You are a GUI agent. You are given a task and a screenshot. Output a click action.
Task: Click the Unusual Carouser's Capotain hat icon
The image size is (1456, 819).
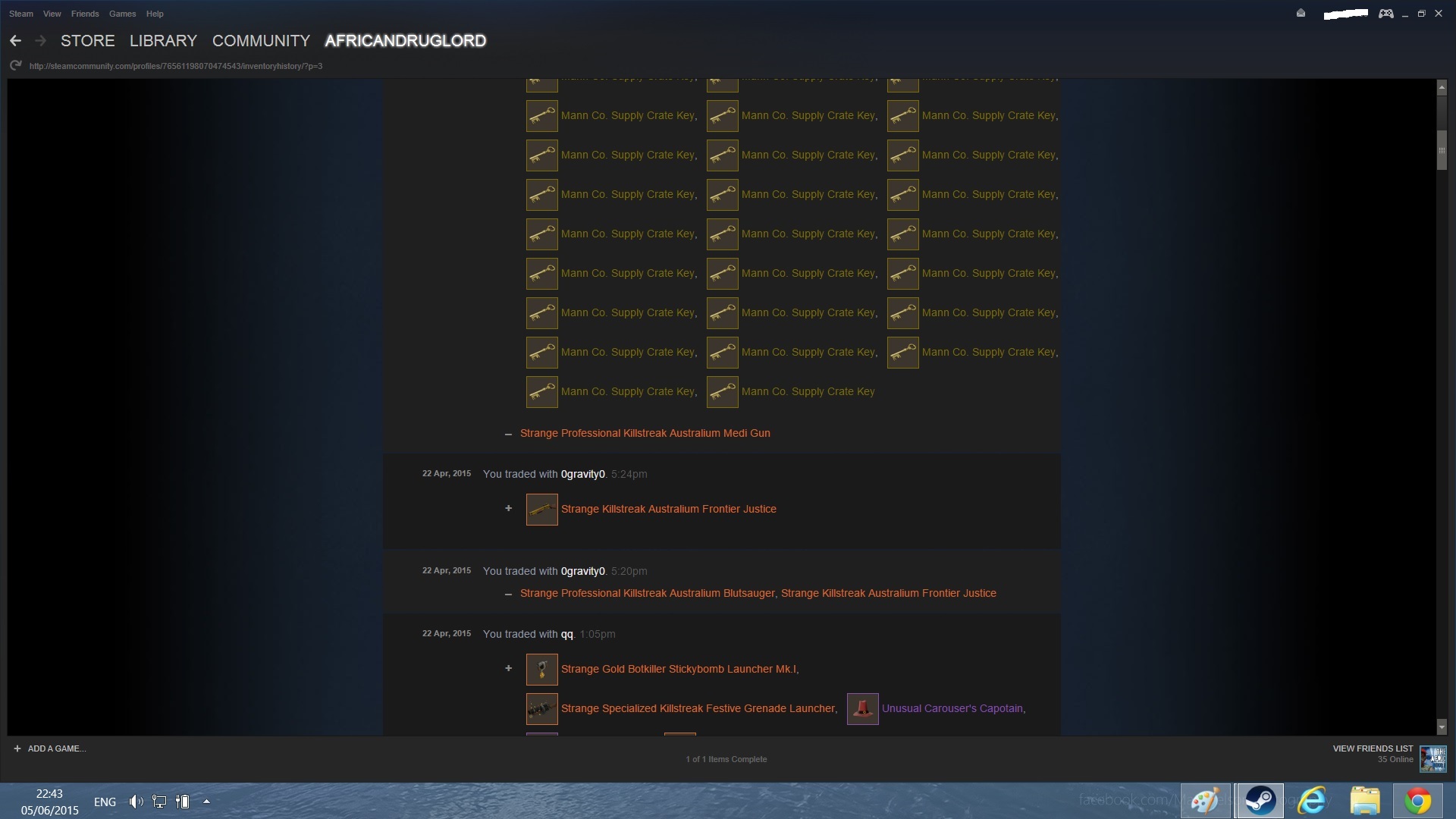(862, 709)
